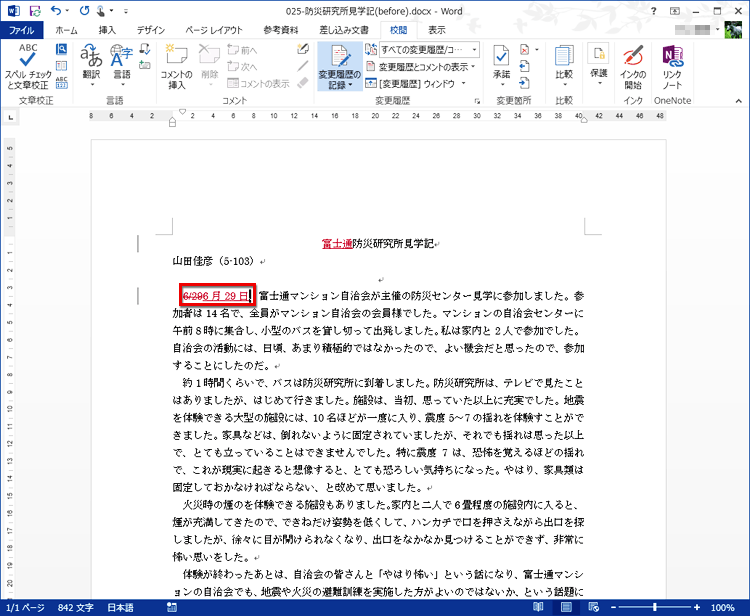Open the 保護 protect menu
This screenshot has width=750, height=616.
598,66
